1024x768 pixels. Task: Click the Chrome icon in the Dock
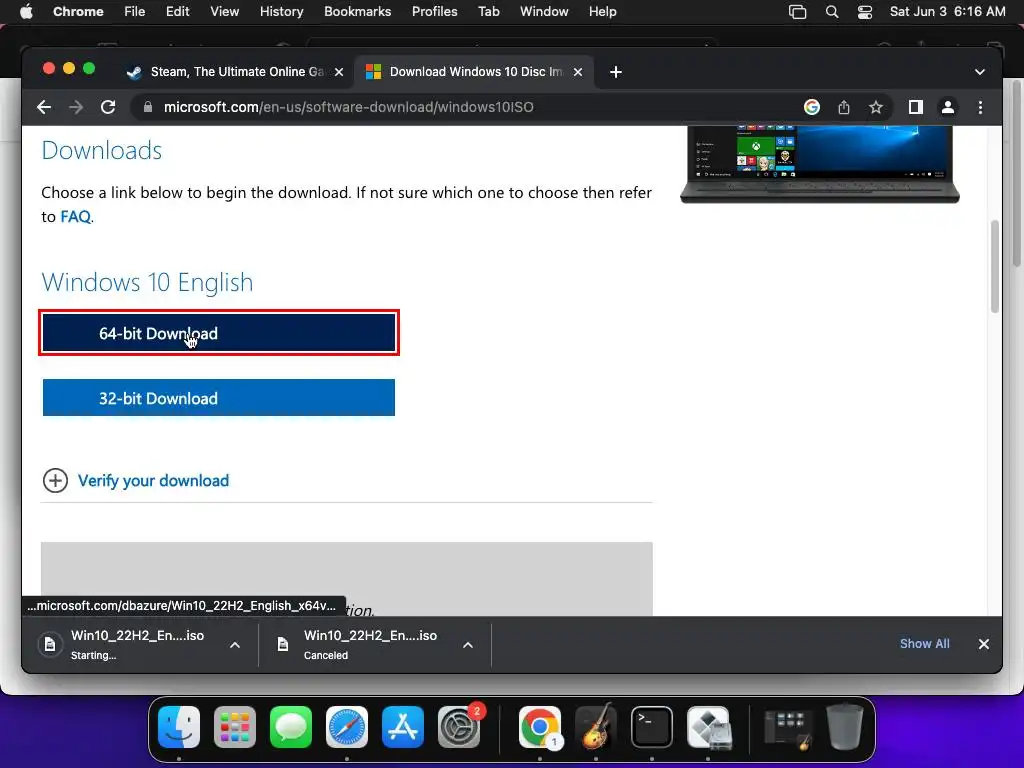coord(539,727)
